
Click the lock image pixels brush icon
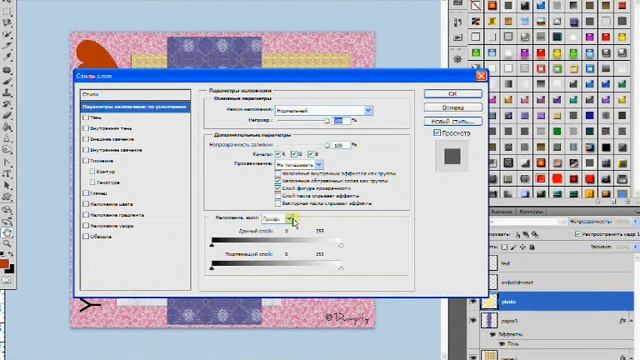[514, 247]
